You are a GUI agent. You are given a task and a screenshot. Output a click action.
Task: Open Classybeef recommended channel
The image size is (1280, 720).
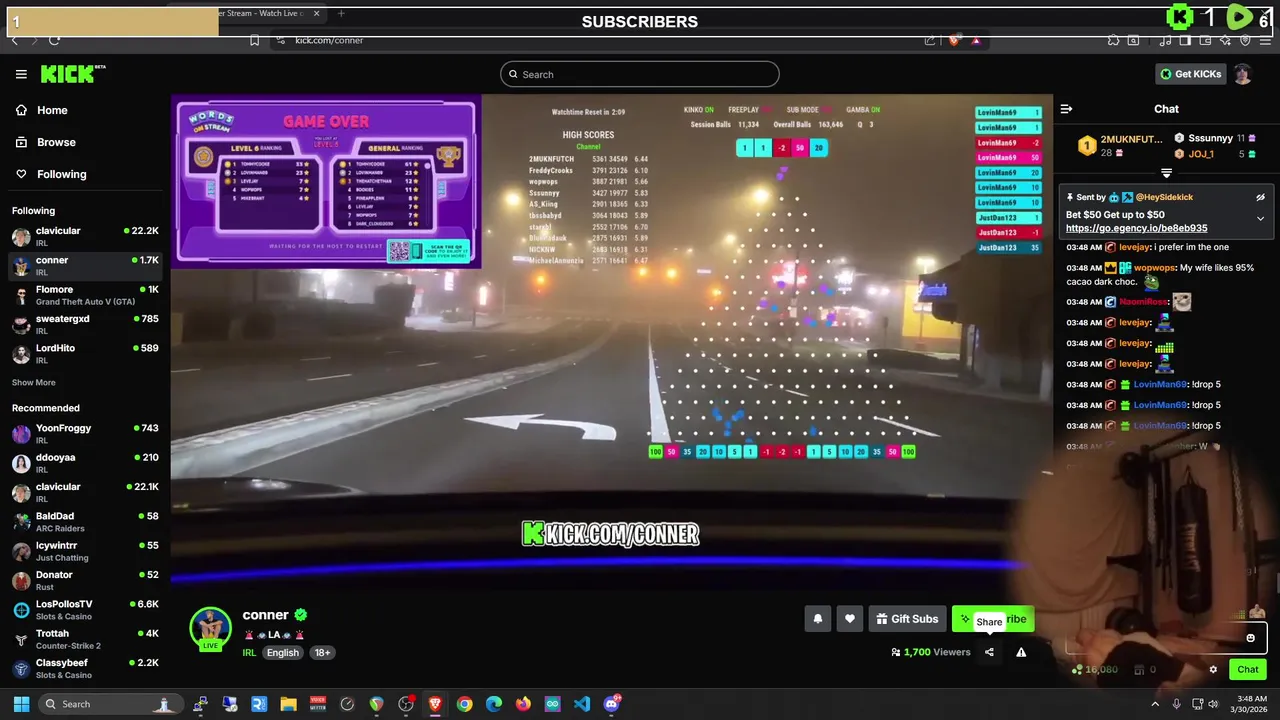coord(85,669)
